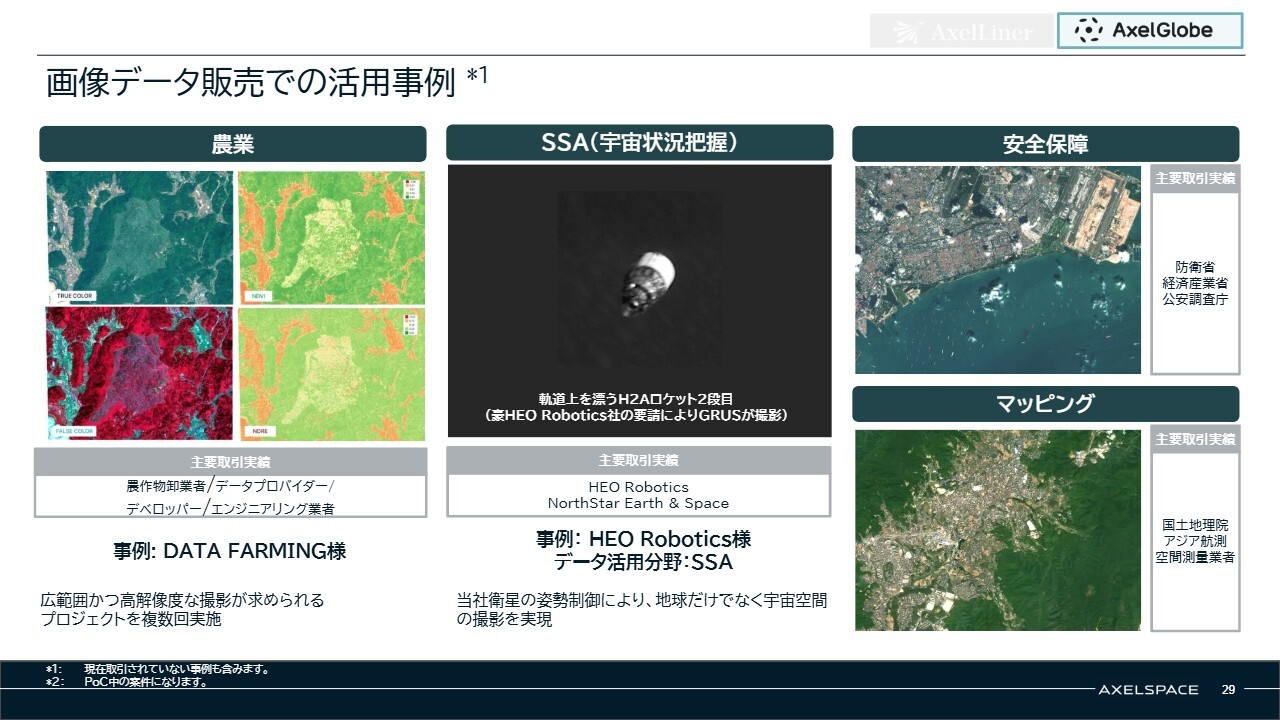Select the 安全保障 header bar
The height and width of the screenshot is (720, 1280).
tap(1045, 144)
